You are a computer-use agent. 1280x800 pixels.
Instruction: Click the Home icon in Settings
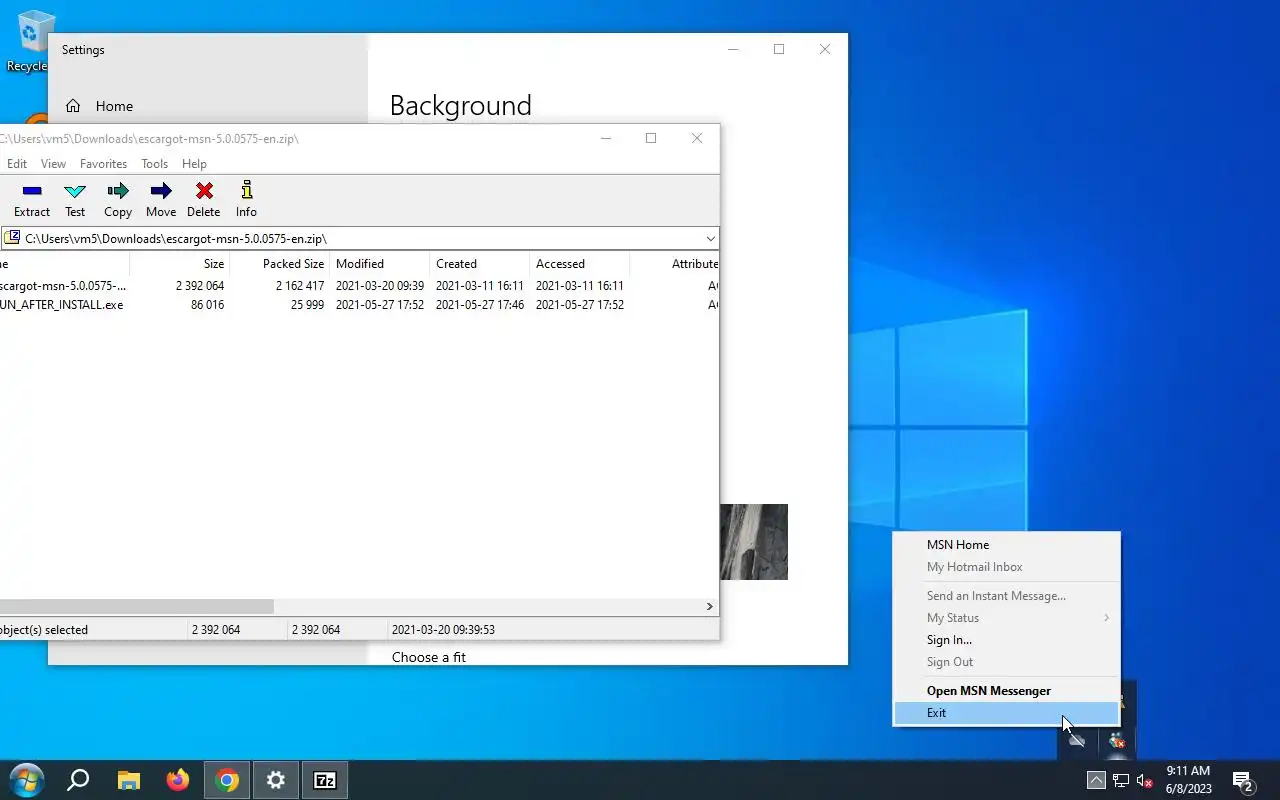click(x=73, y=106)
